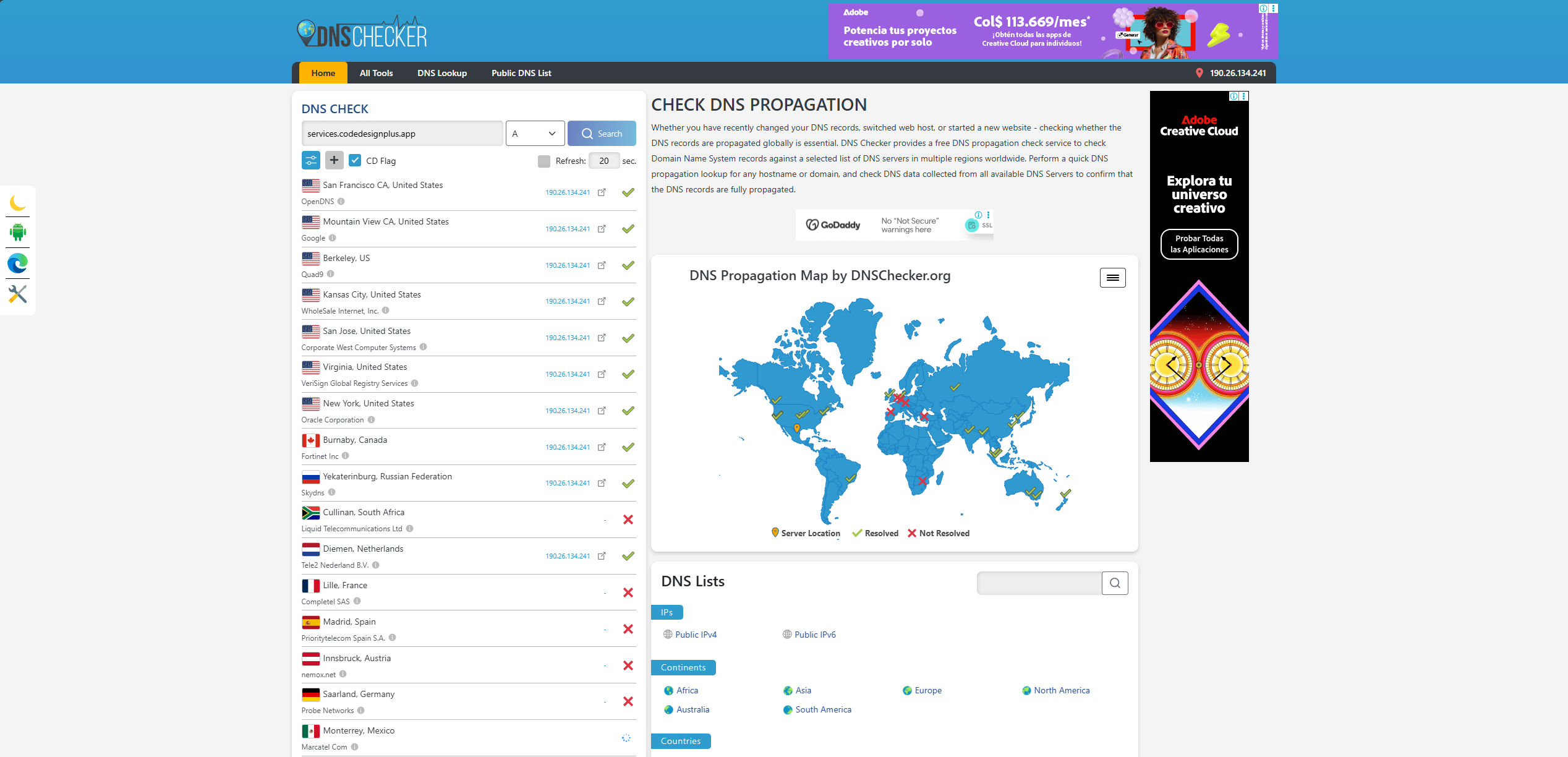
Task: Click the location pin beside IP address
Action: 1199,73
